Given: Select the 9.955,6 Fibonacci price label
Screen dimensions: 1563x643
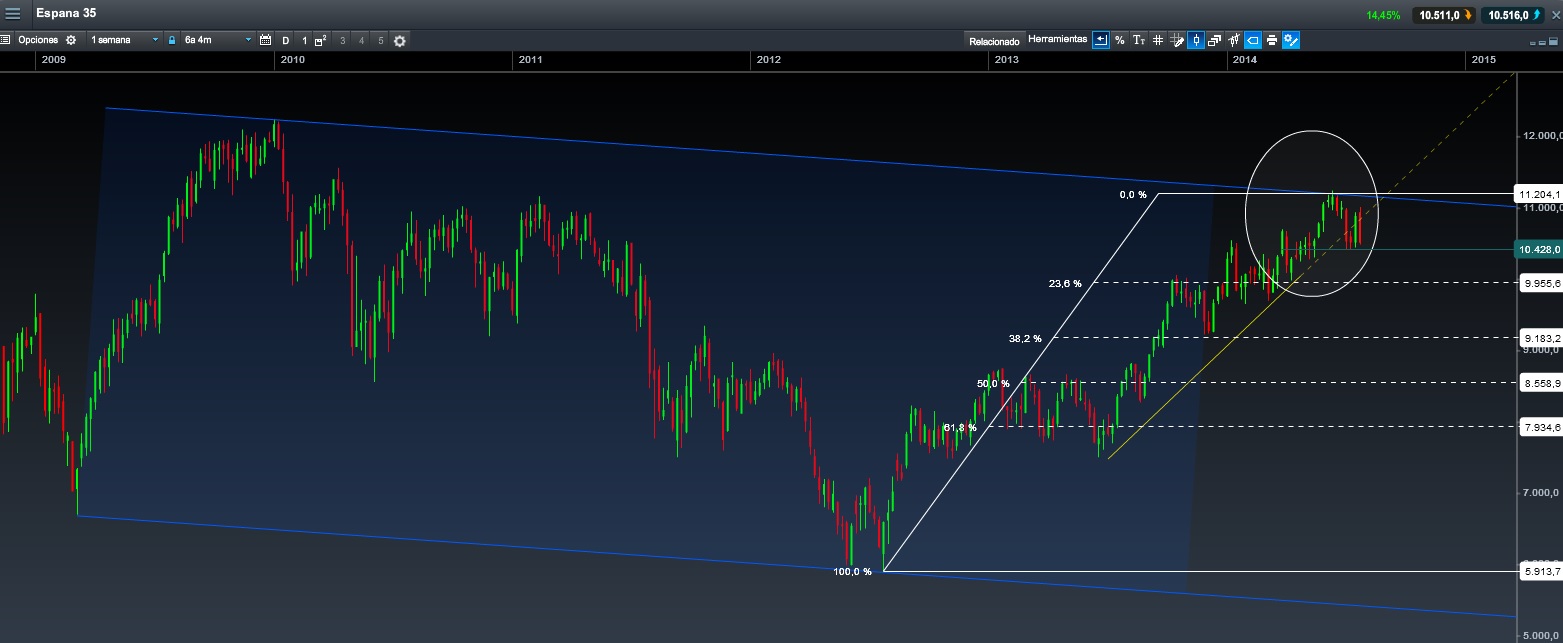Looking at the screenshot, I should (1539, 283).
